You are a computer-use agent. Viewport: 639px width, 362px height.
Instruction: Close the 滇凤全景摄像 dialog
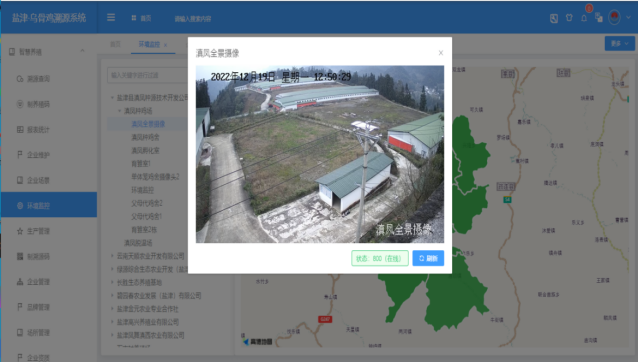pos(441,53)
